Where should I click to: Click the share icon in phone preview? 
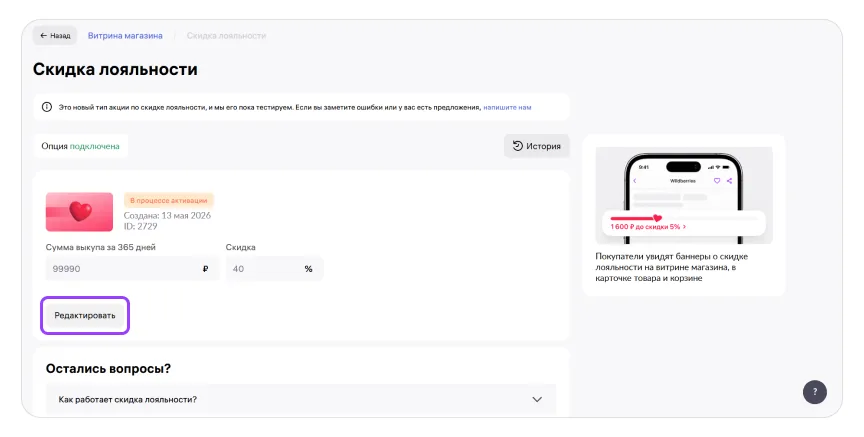click(x=729, y=181)
